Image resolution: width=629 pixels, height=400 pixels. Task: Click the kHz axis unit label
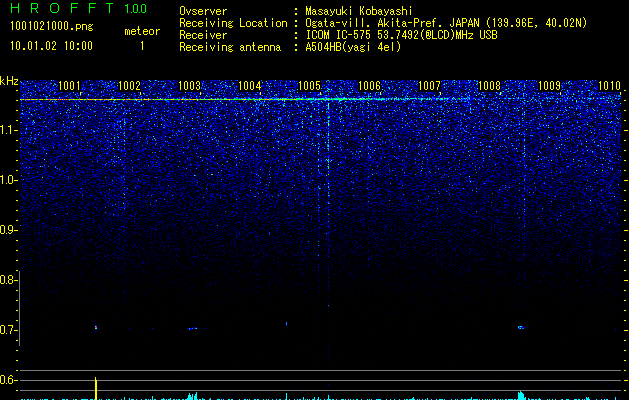click(9, 81)
